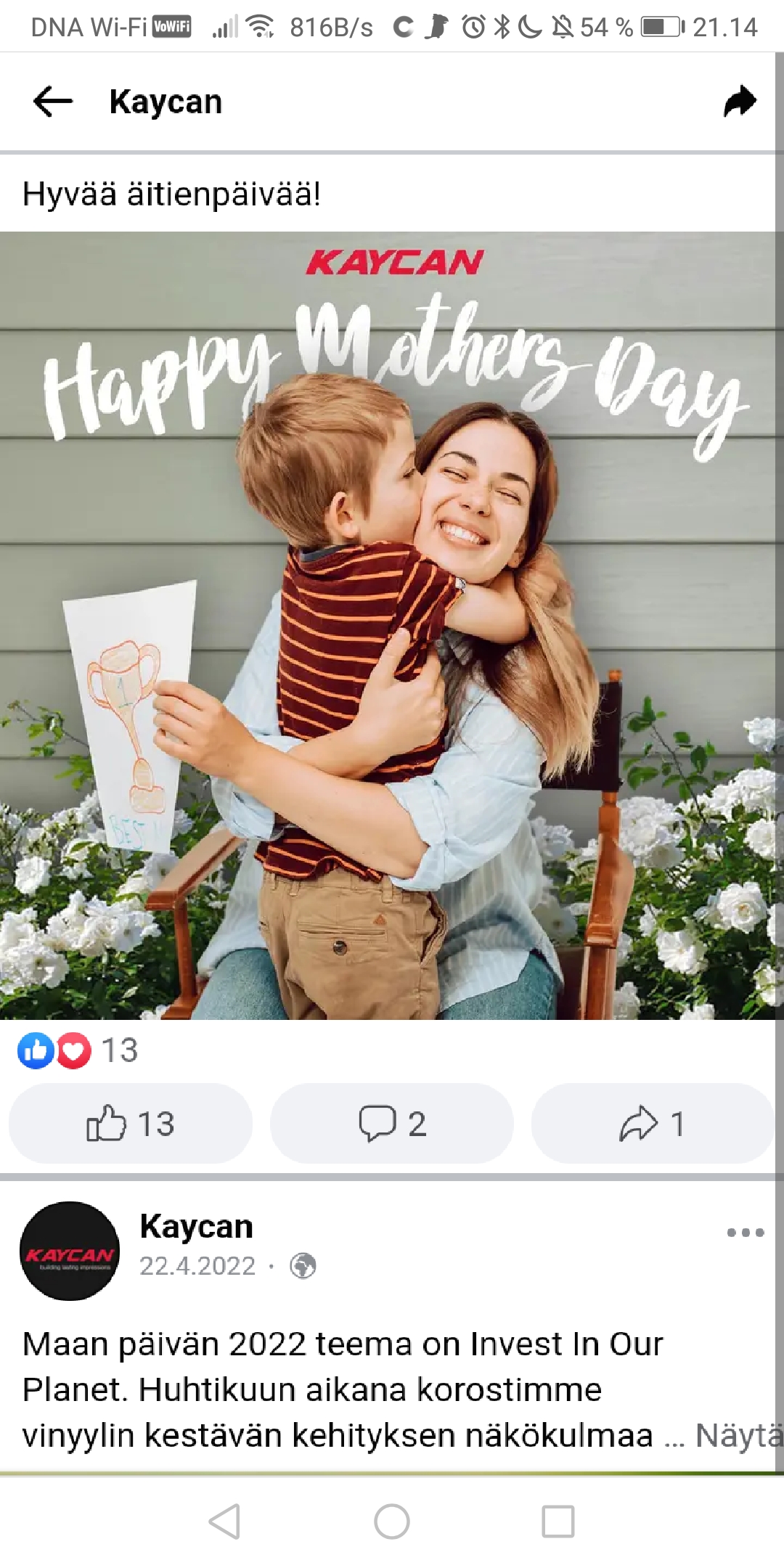Tap the share arrow in the header

[x=740, y=101]
